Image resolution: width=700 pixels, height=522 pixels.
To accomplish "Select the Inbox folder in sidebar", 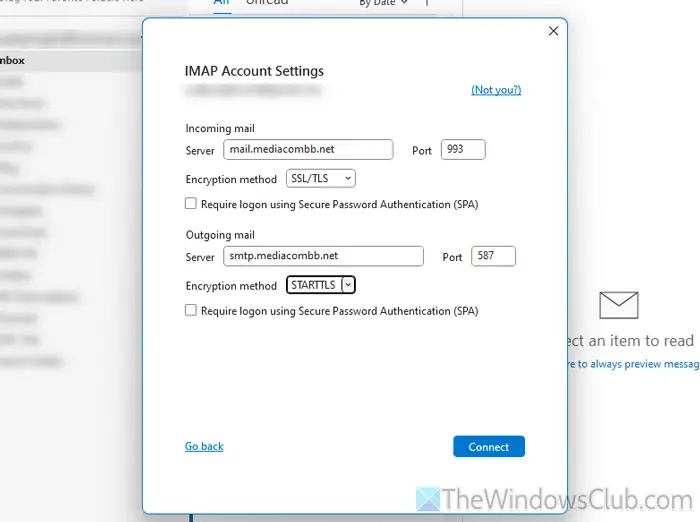I will [x=14, y=60].
